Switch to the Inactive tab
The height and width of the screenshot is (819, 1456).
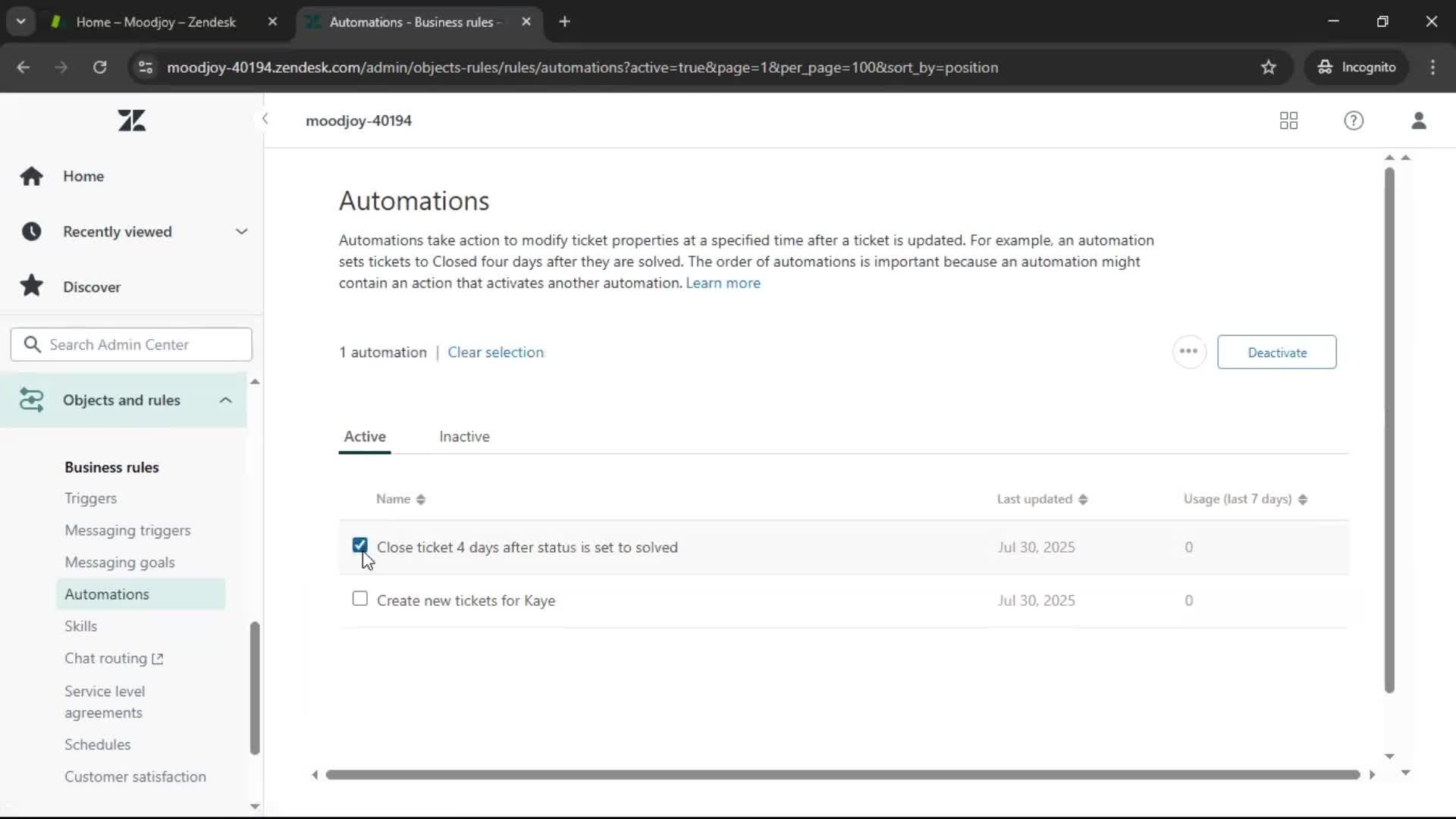coord(464,437)
